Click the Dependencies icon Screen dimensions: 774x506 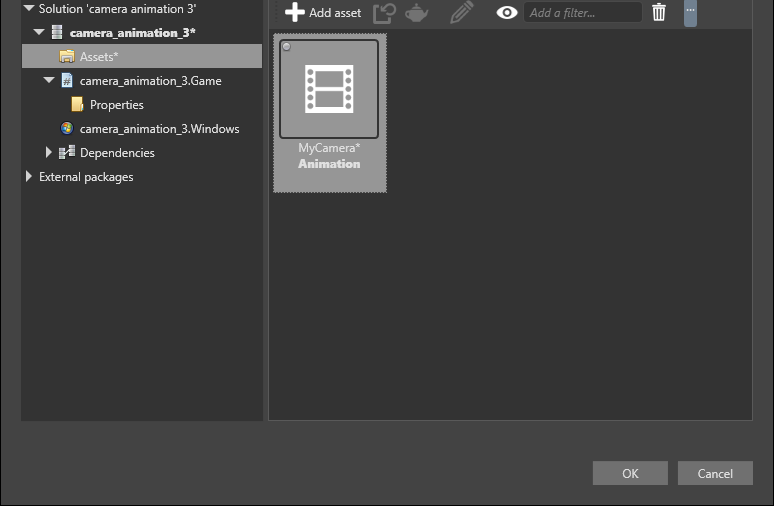[67, 152]
